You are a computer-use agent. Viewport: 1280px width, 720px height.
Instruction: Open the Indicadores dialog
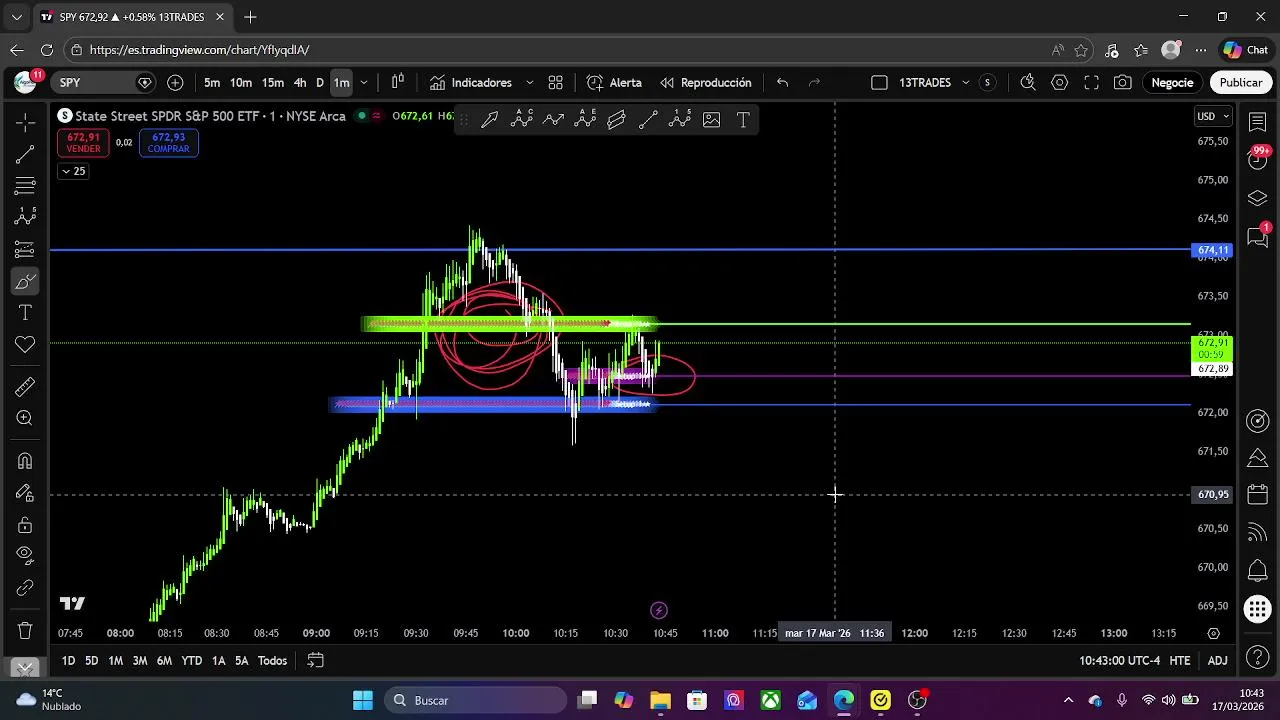tap(470, 83)
